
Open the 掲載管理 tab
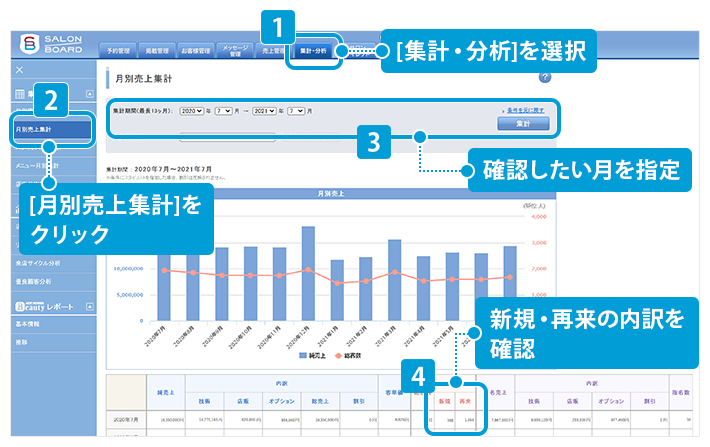(159, 50)
